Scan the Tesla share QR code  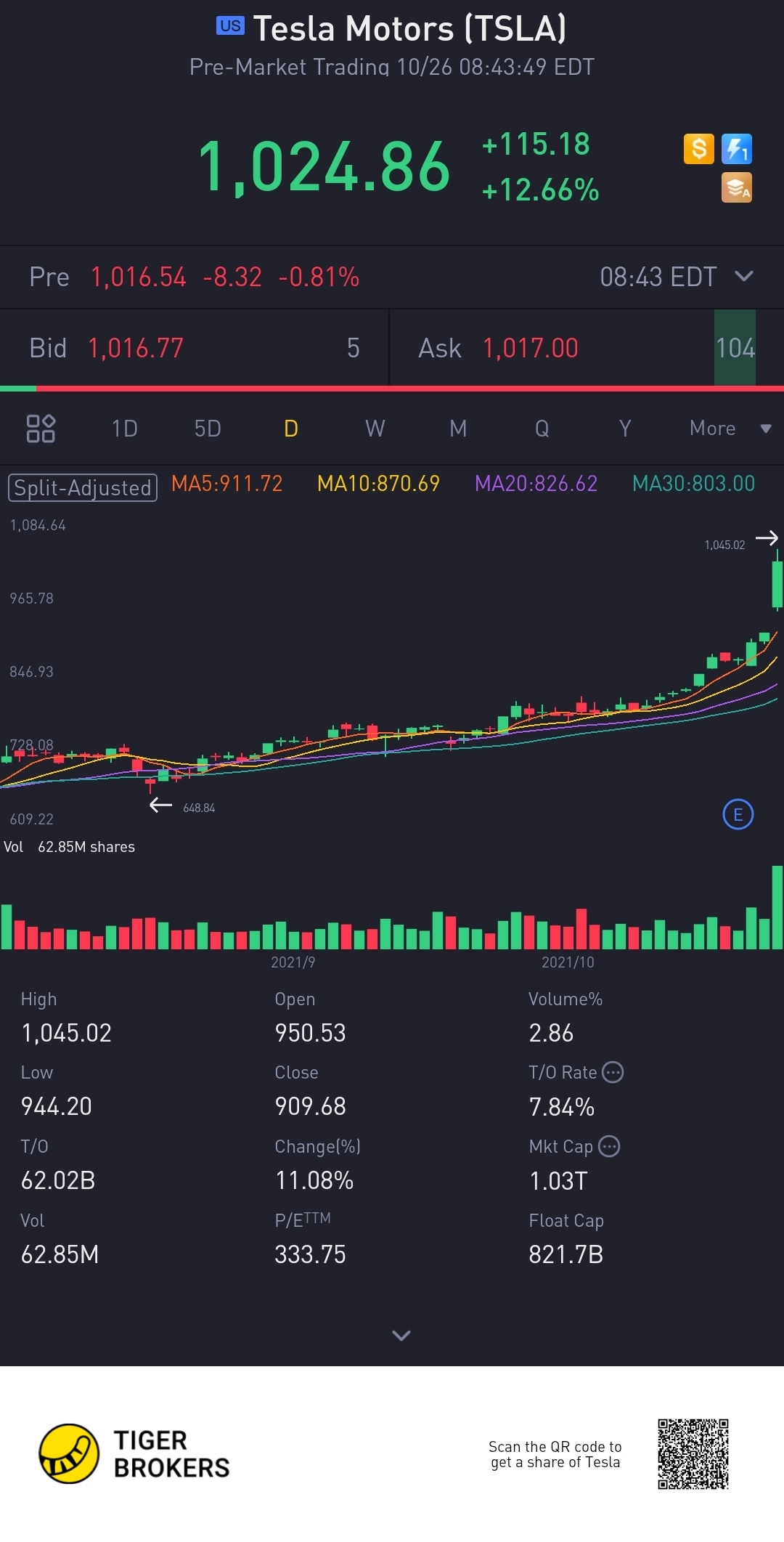click(693, 1453)
